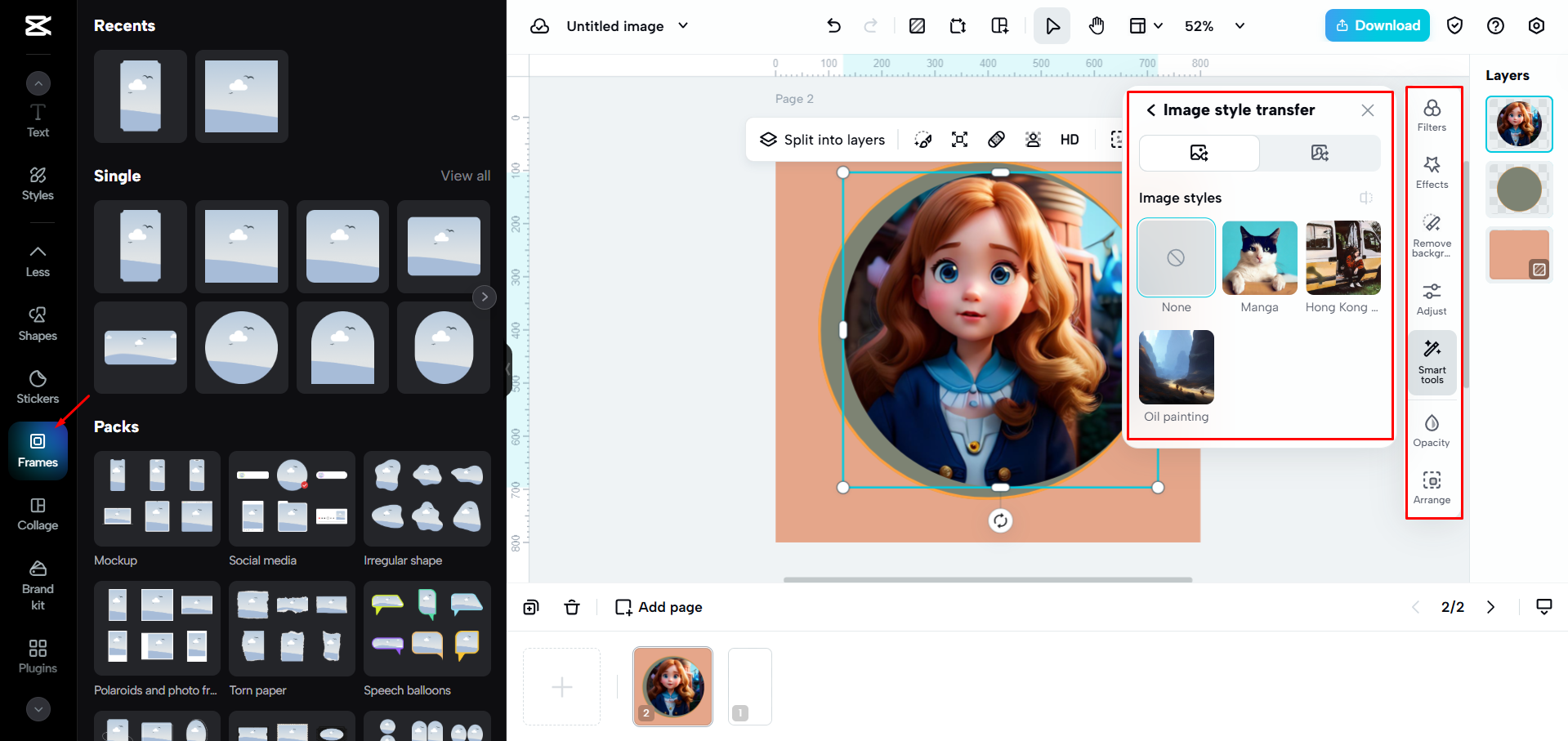Click the Retouch bandage icon above the image
This screenshot has height=741, width=1568.
(x=996, y=139)
